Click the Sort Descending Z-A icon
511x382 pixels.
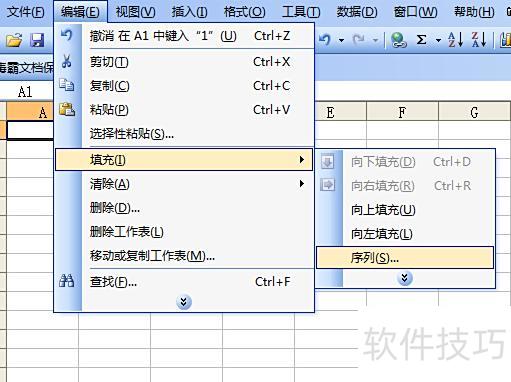[x=479, y=40]
